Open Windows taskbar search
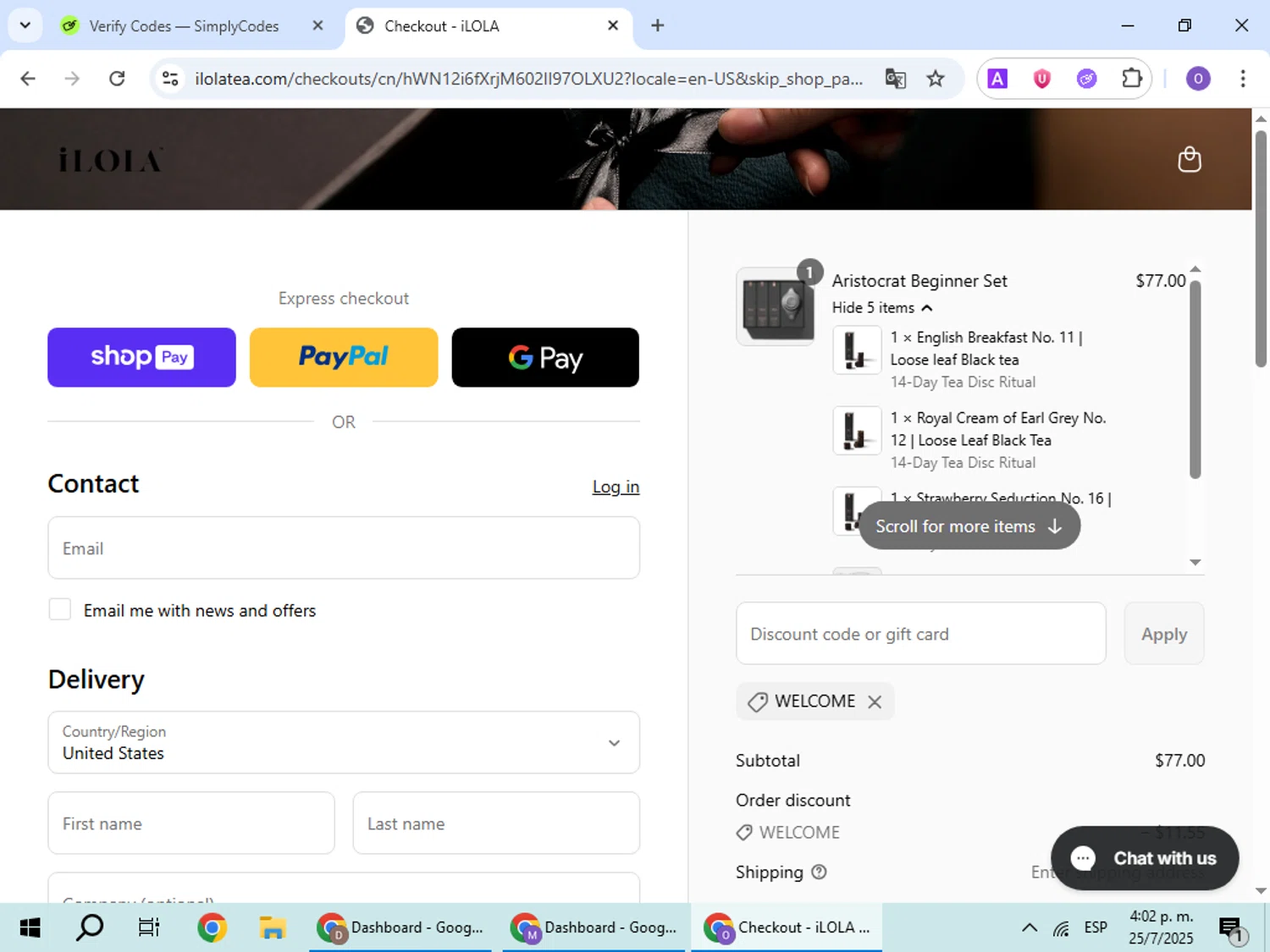Viewport: 1270px width, 952px height. coord(90,928)
